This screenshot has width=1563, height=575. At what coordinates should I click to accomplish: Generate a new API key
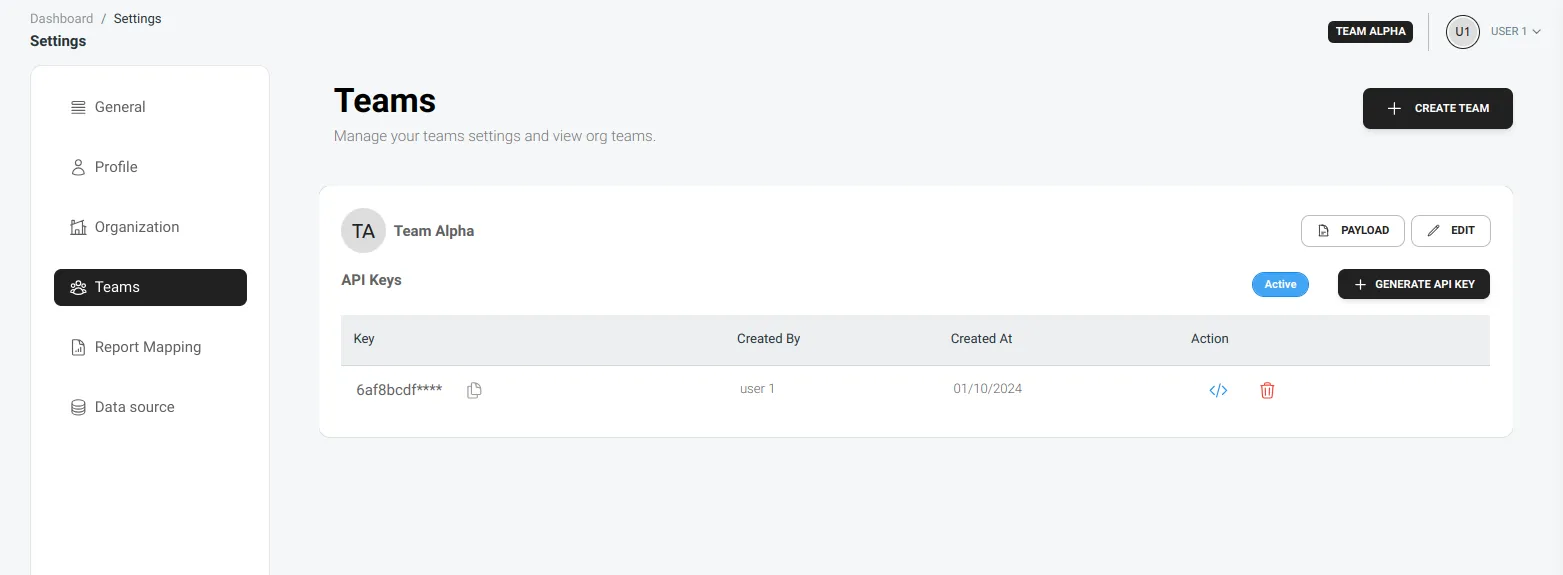coord(1413,284)
